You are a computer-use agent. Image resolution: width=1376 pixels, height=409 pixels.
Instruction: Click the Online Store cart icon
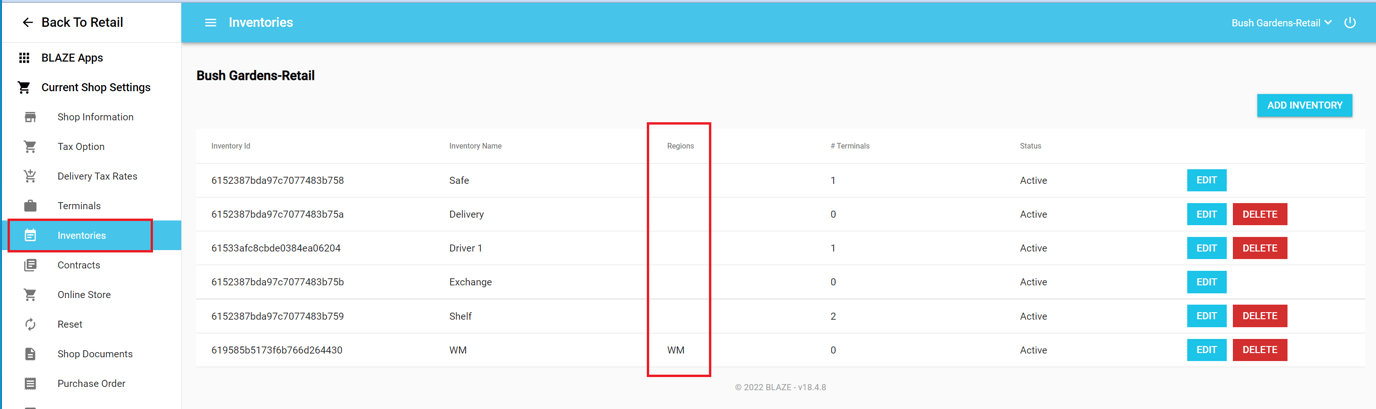point(30,295)
